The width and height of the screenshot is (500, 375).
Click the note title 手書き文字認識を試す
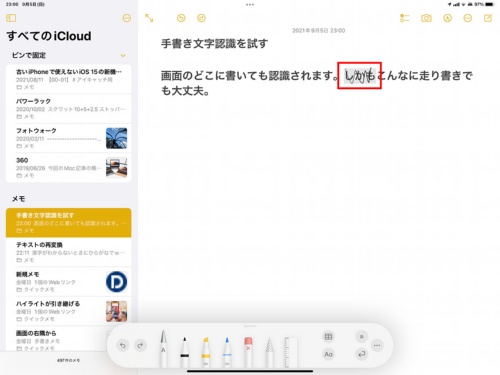[x=214, y=44]
